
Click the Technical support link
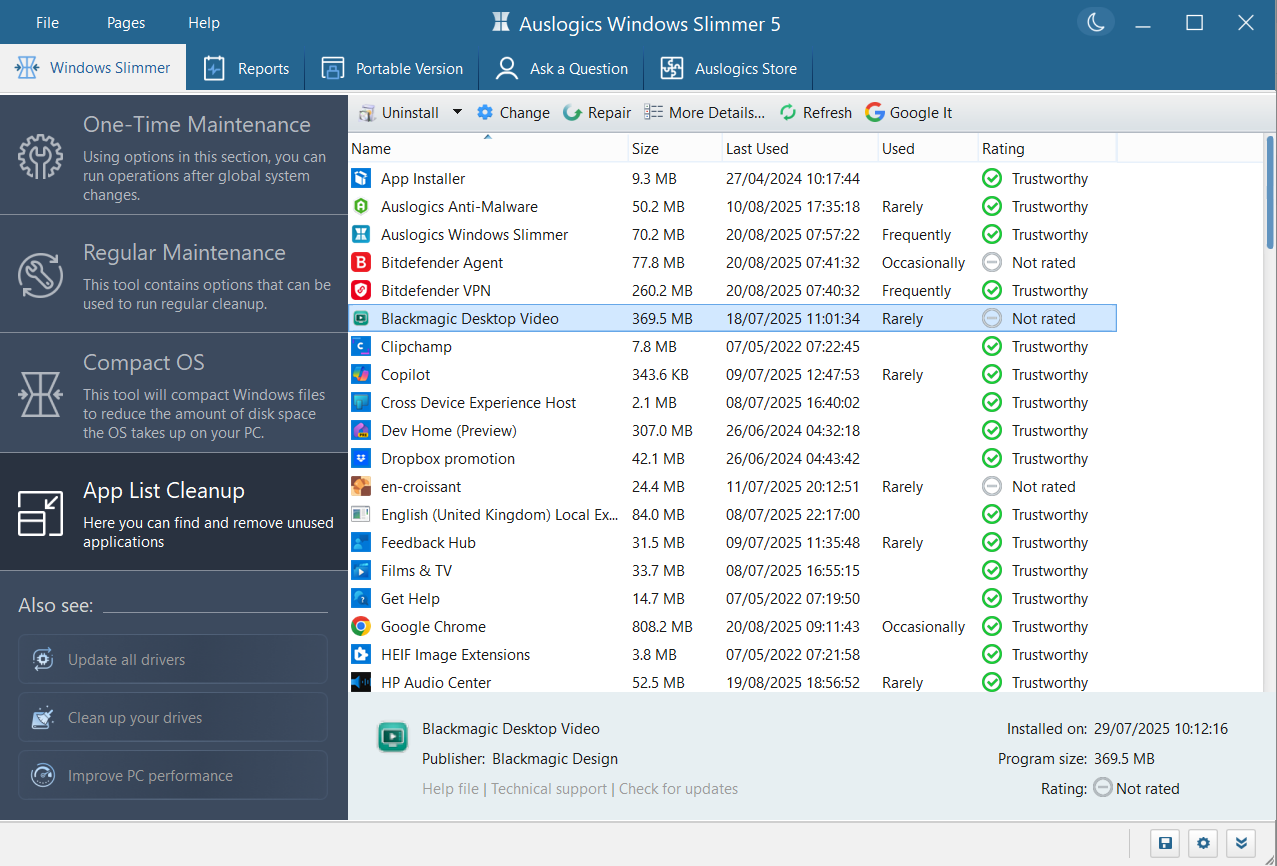[x=549, y=789]
